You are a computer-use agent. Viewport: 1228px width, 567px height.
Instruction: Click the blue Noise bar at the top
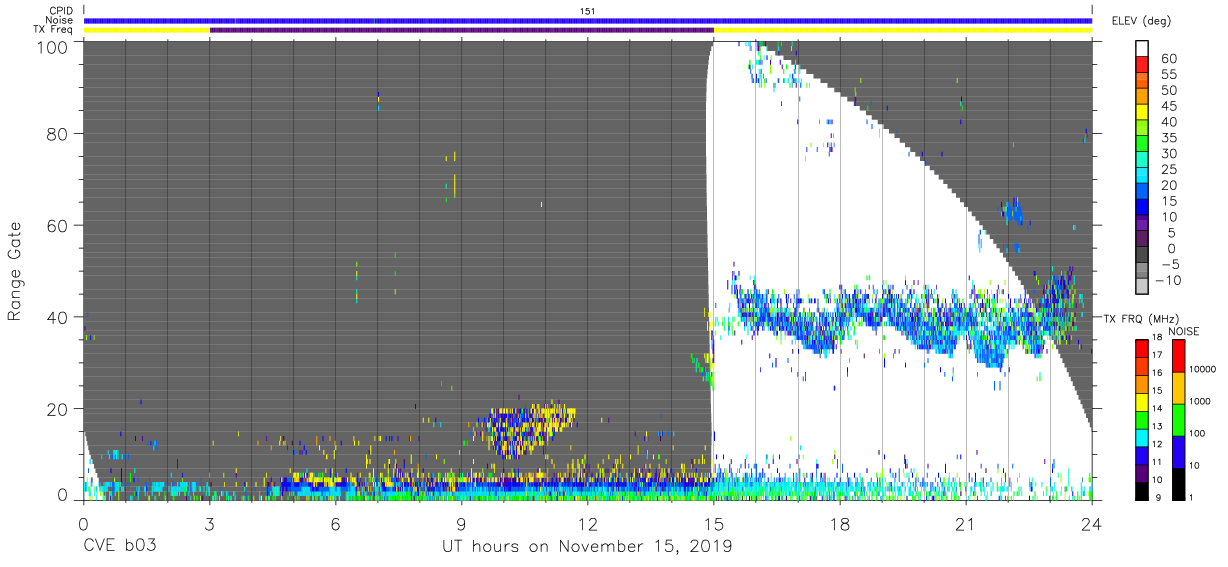click(588, 20)
